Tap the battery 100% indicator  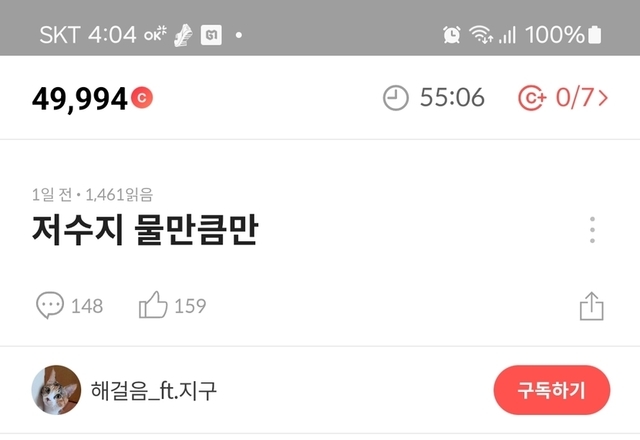[x=563, y=35]
